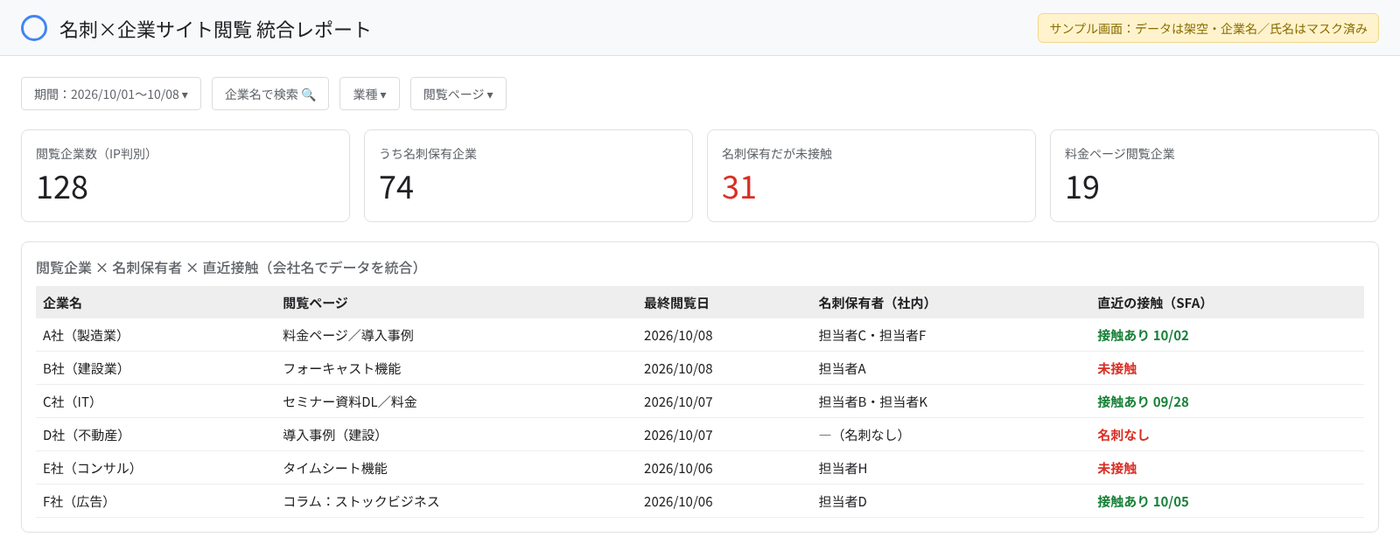This screenshot has width=1400, height=551.
Task: Focus the 企業名で検索 search field
Action: [x=270, y=94]
